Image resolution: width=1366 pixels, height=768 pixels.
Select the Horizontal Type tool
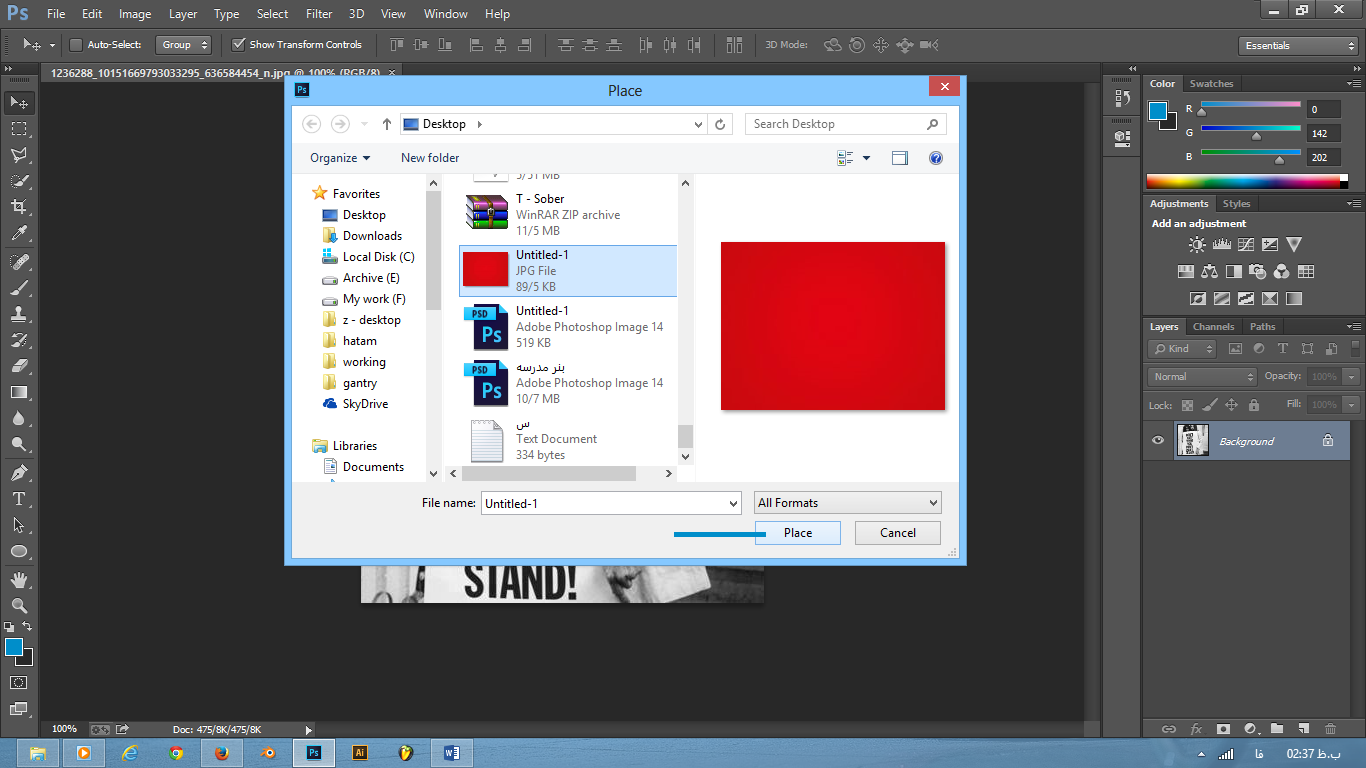click(x=19, y=499)
